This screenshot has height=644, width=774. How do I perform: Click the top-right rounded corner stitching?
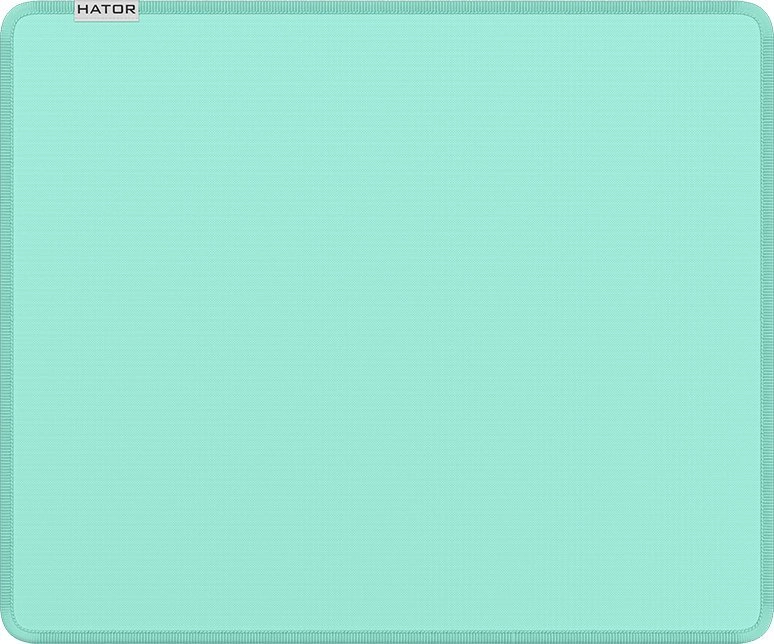click(x=763, y=12)
